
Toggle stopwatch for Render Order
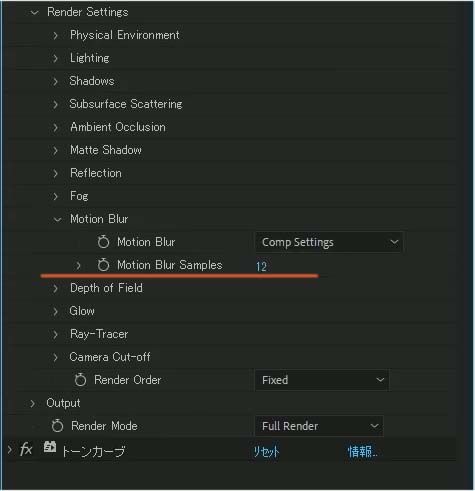point(80,380)
